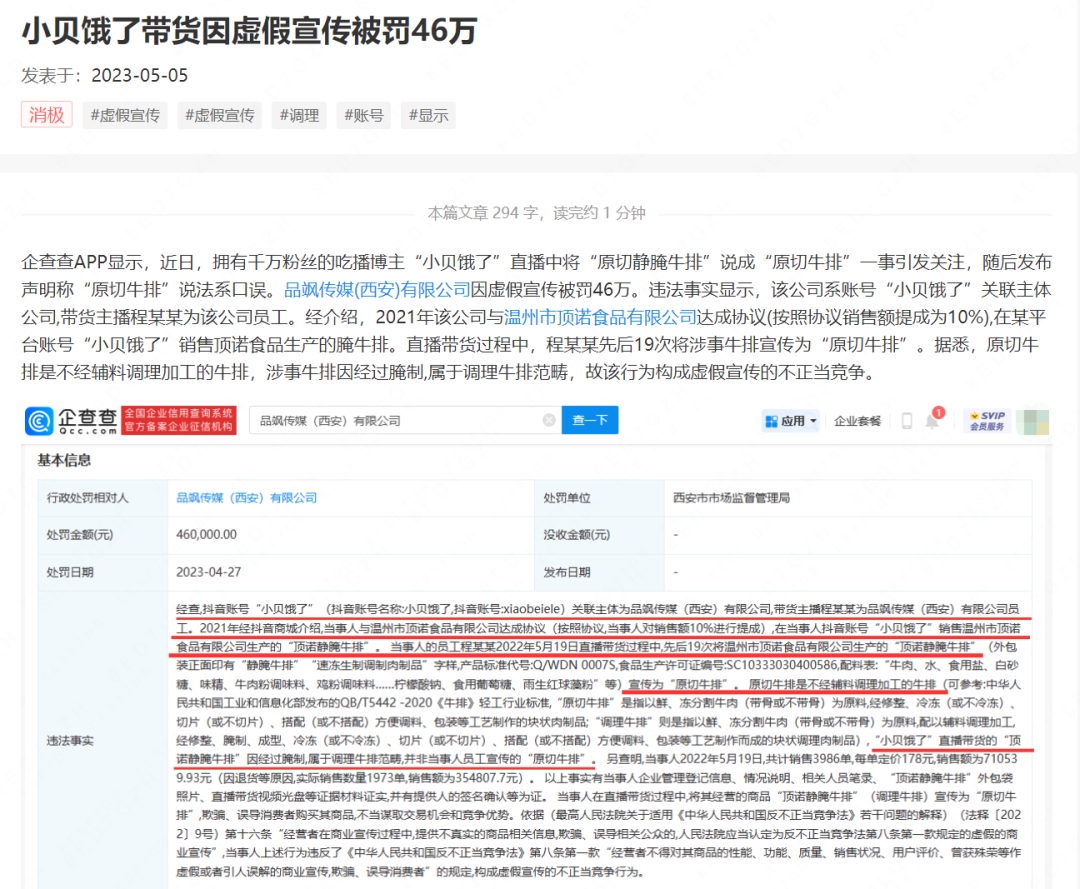Open the mobile phone icon in the header
Image resolution: width=1080 pixels, height=889 pixels.
click(907, 421)
